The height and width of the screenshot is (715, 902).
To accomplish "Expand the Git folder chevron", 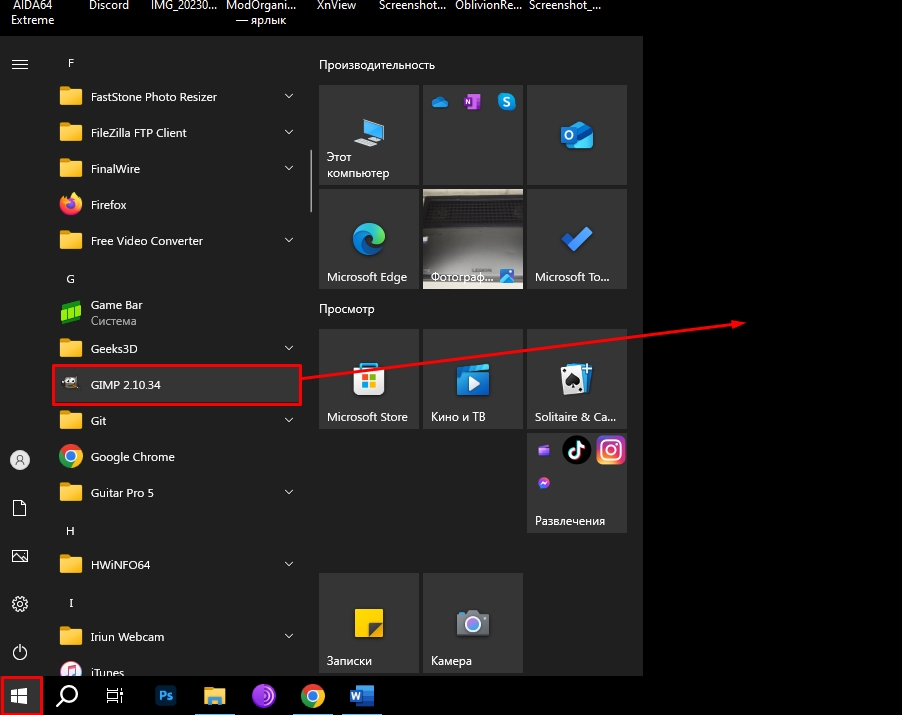I will (289, 420).
